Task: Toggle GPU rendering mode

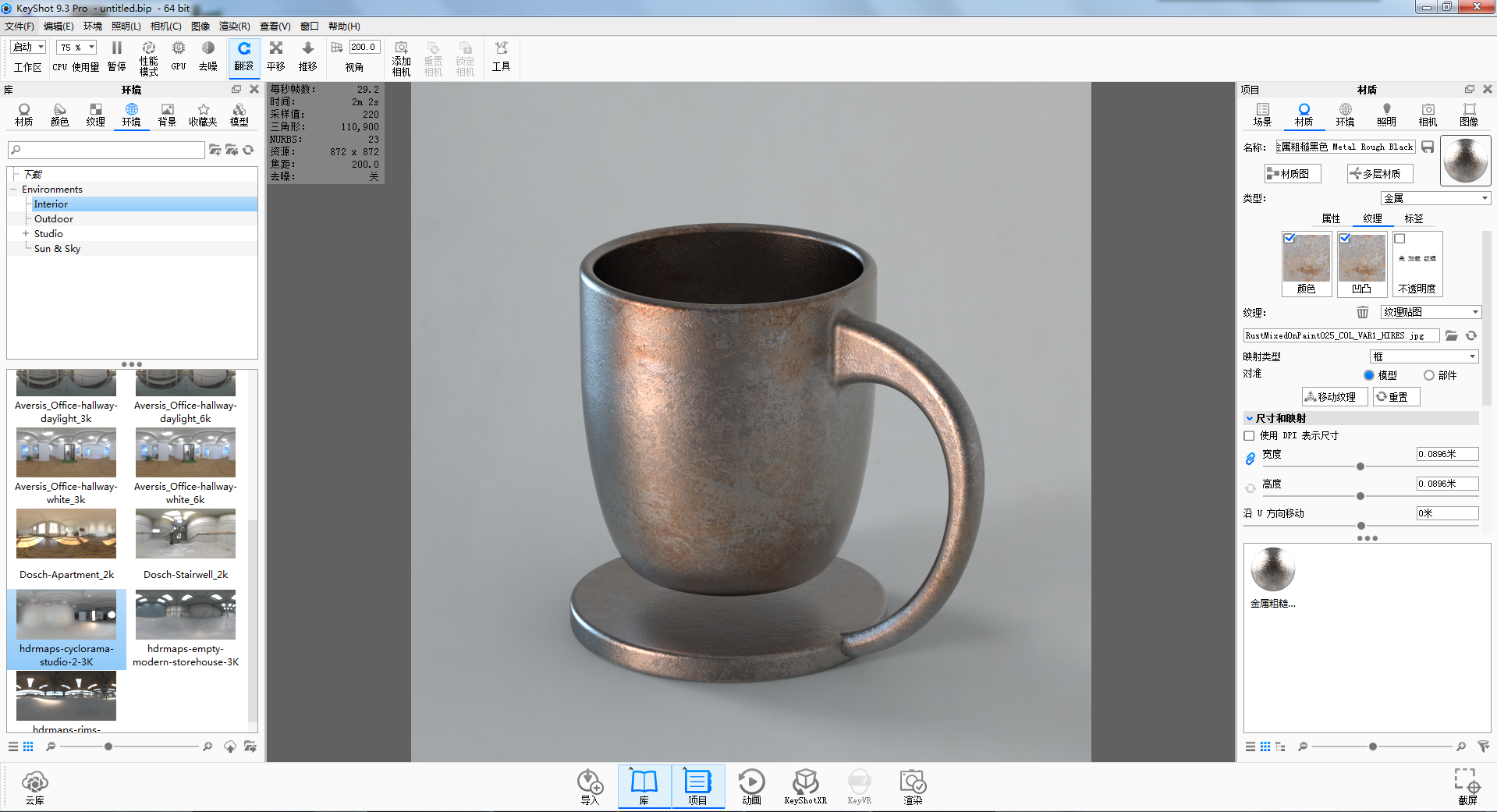Action: click(x=179, y=58)
